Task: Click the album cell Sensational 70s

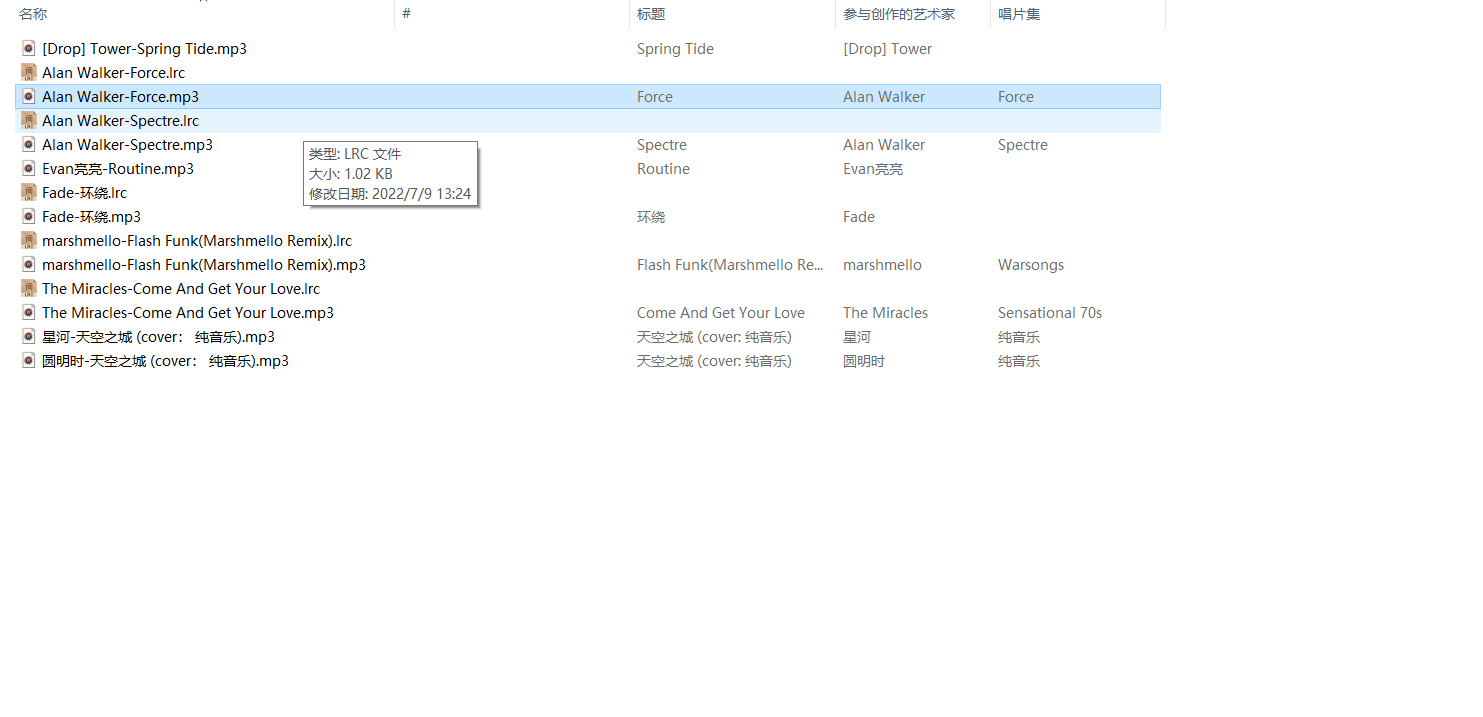Action: point(1050,312)
